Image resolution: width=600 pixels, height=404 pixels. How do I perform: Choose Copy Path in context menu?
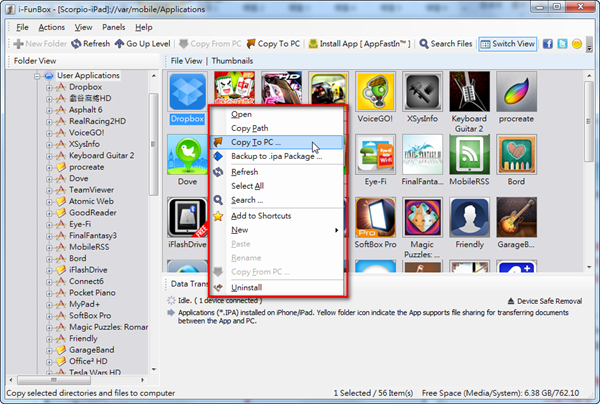[276, 128]
